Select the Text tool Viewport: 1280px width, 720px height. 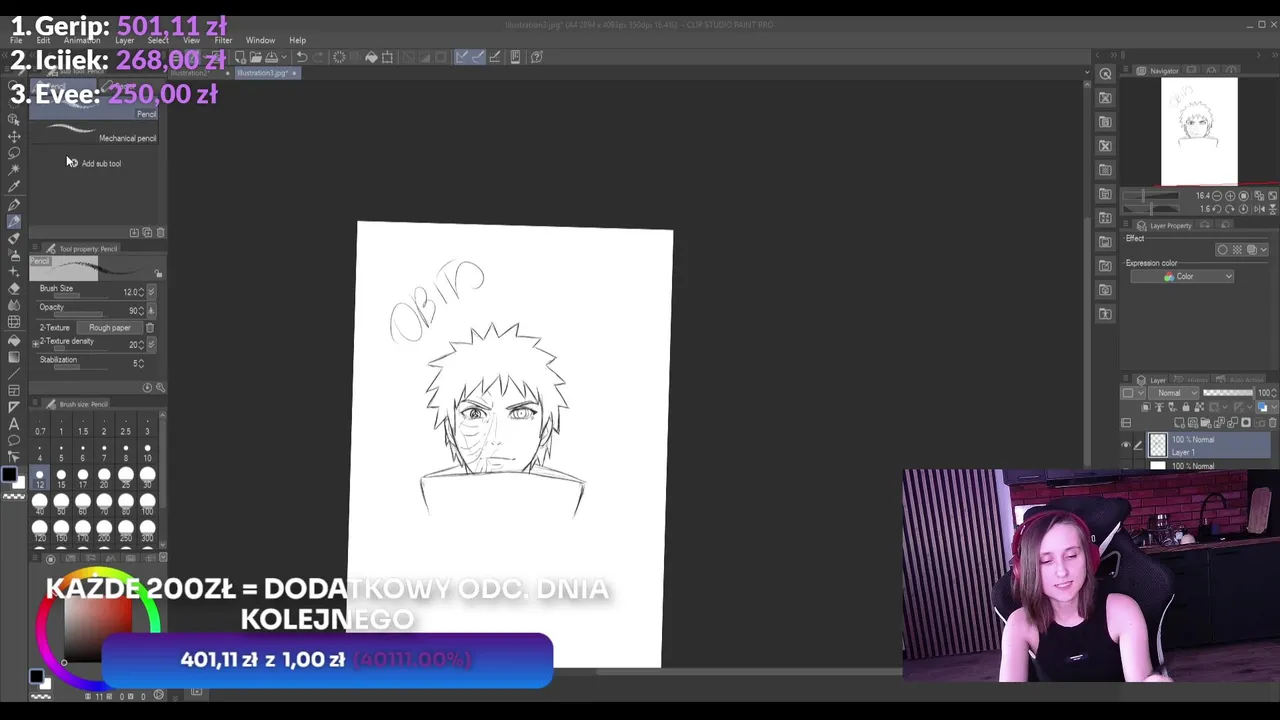pos(14,424)
